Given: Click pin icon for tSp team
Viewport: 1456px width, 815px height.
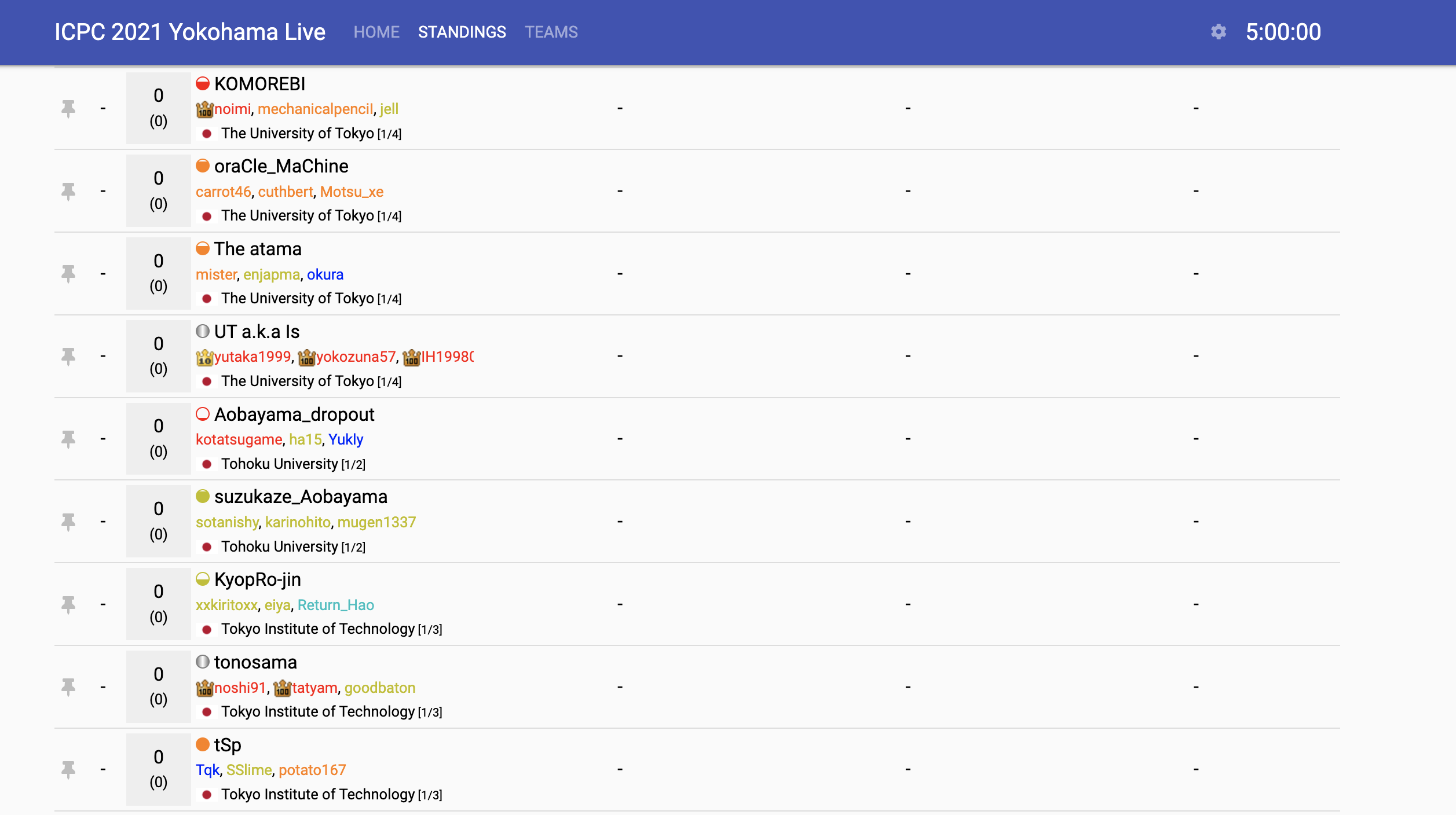Looking at the screenshot, I should (68, 769).
